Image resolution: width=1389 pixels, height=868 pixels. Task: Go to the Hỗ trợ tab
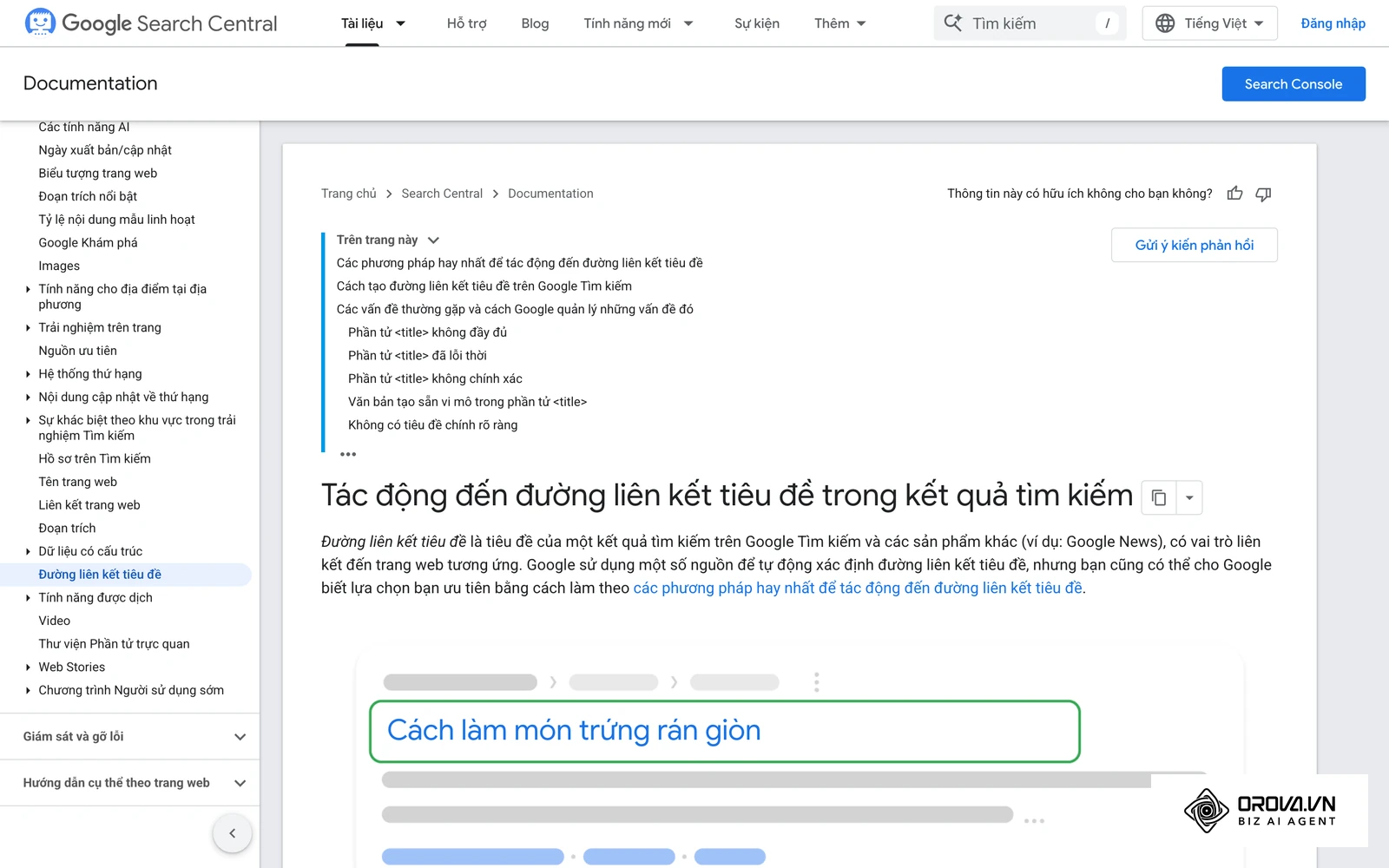(466, 23)
